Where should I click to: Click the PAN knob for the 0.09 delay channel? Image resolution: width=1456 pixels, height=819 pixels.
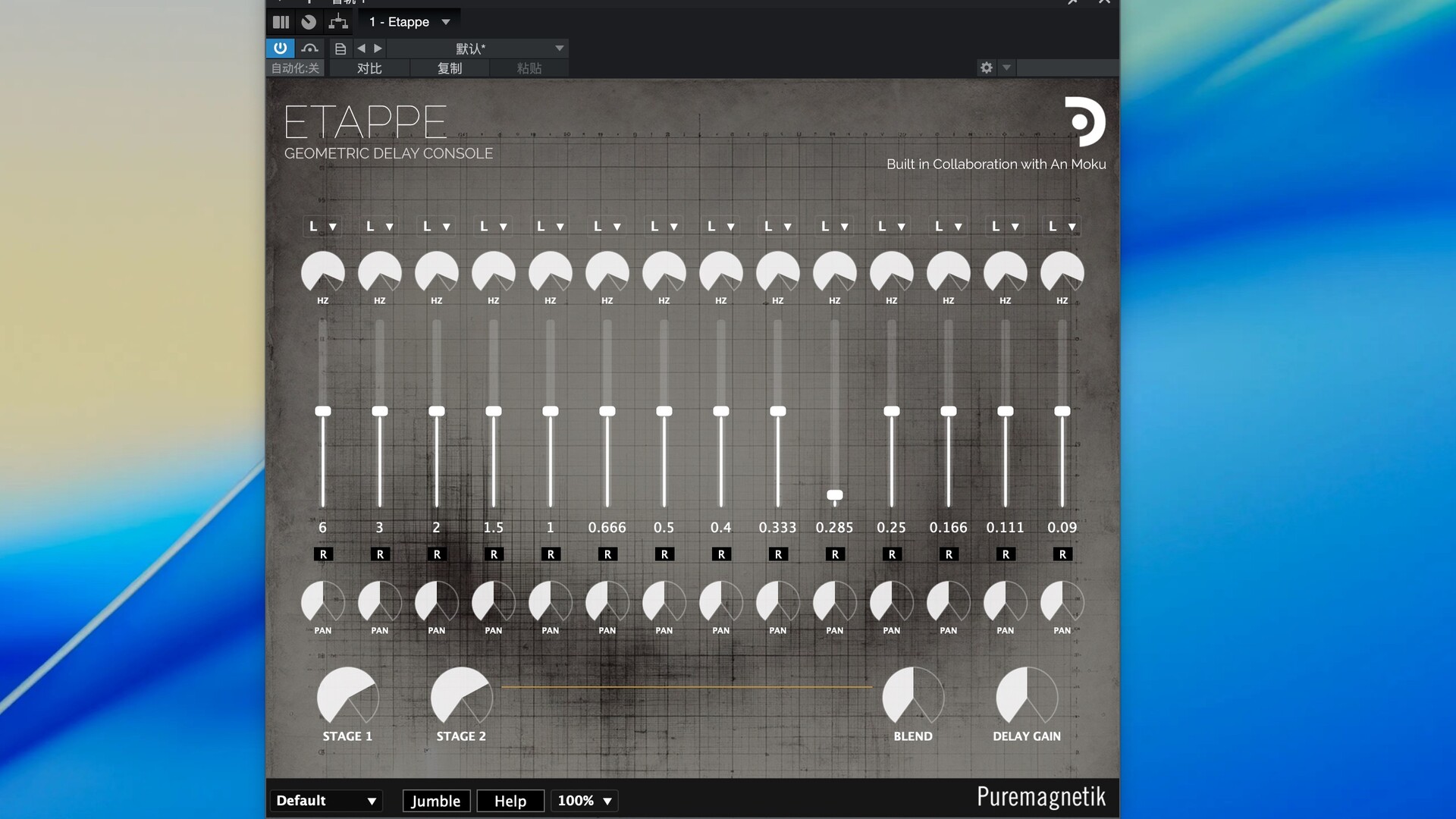[x=1062, y=603]
